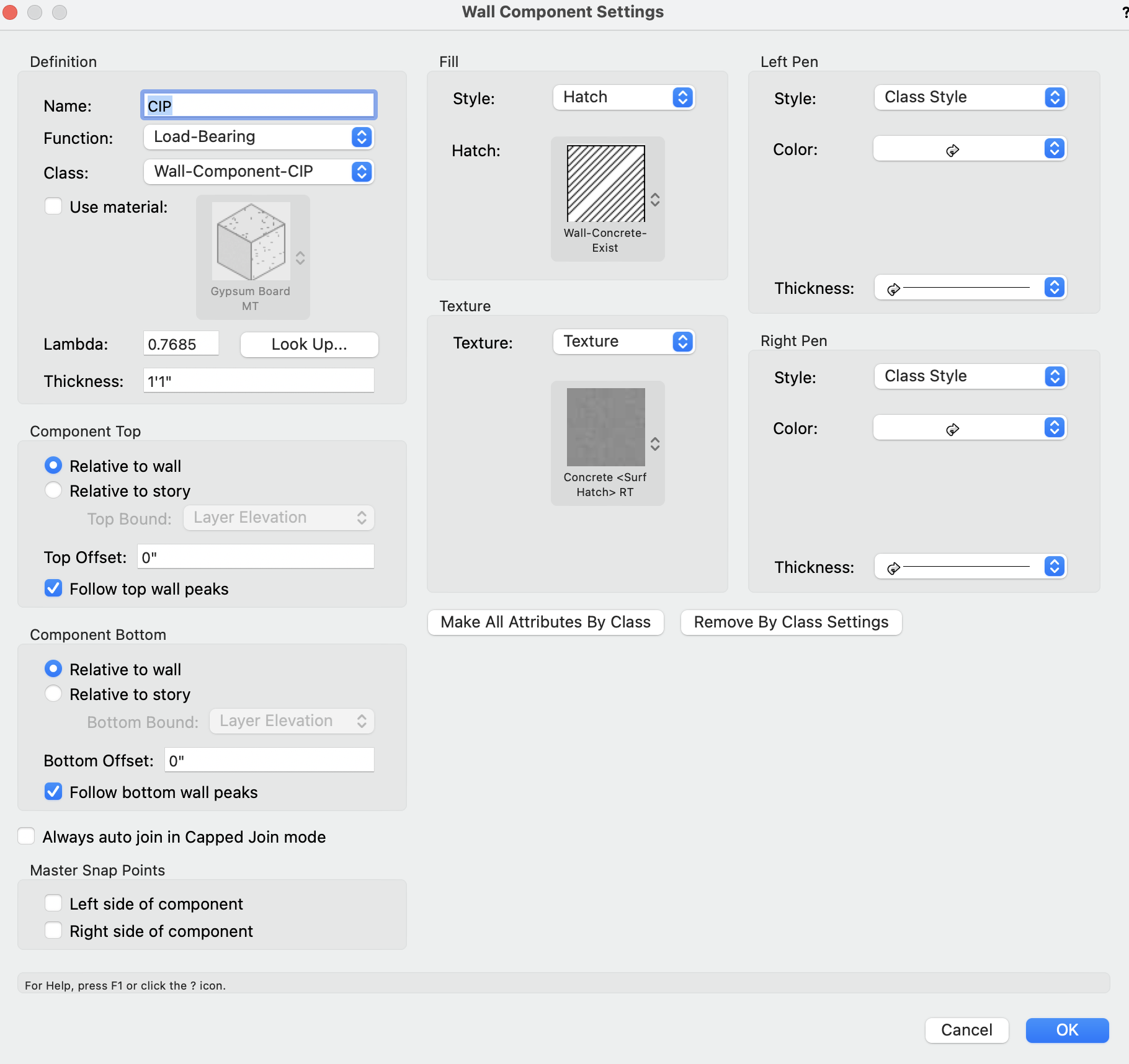Open the Left Pen color picker icon

coord(953,149)
